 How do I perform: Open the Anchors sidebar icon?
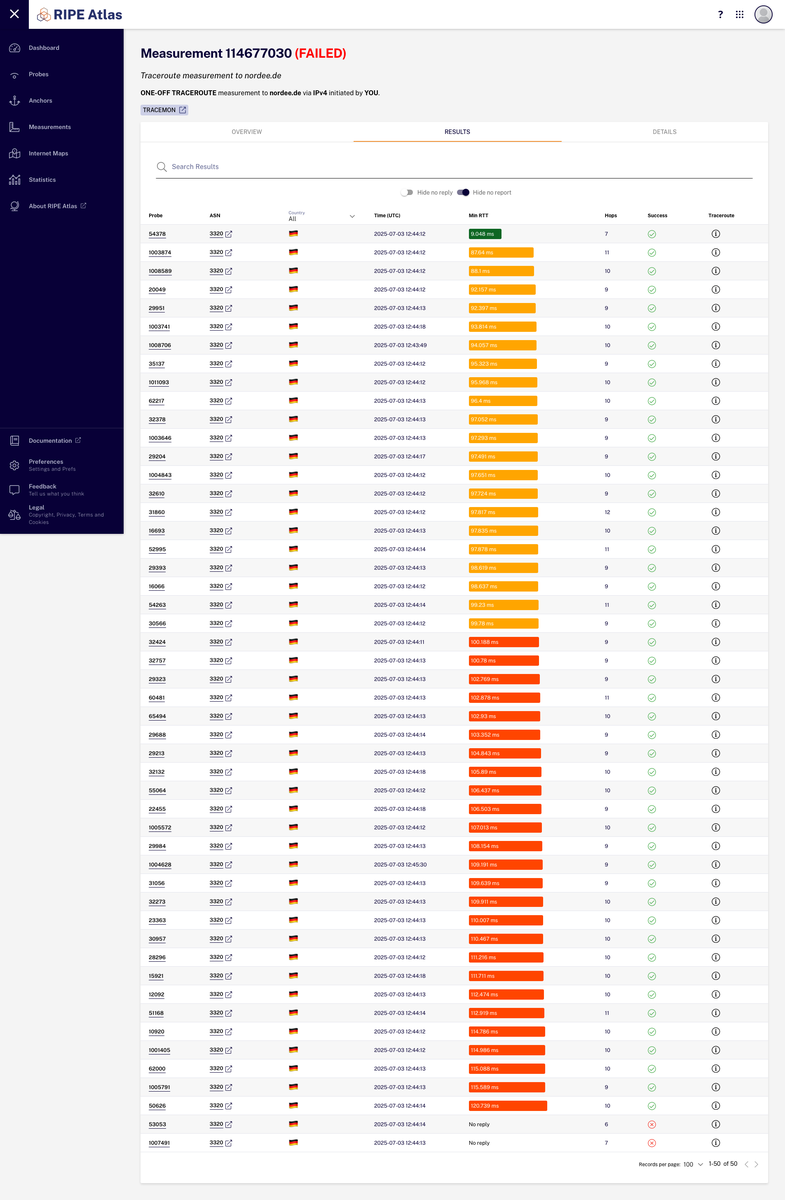point(14,101)
